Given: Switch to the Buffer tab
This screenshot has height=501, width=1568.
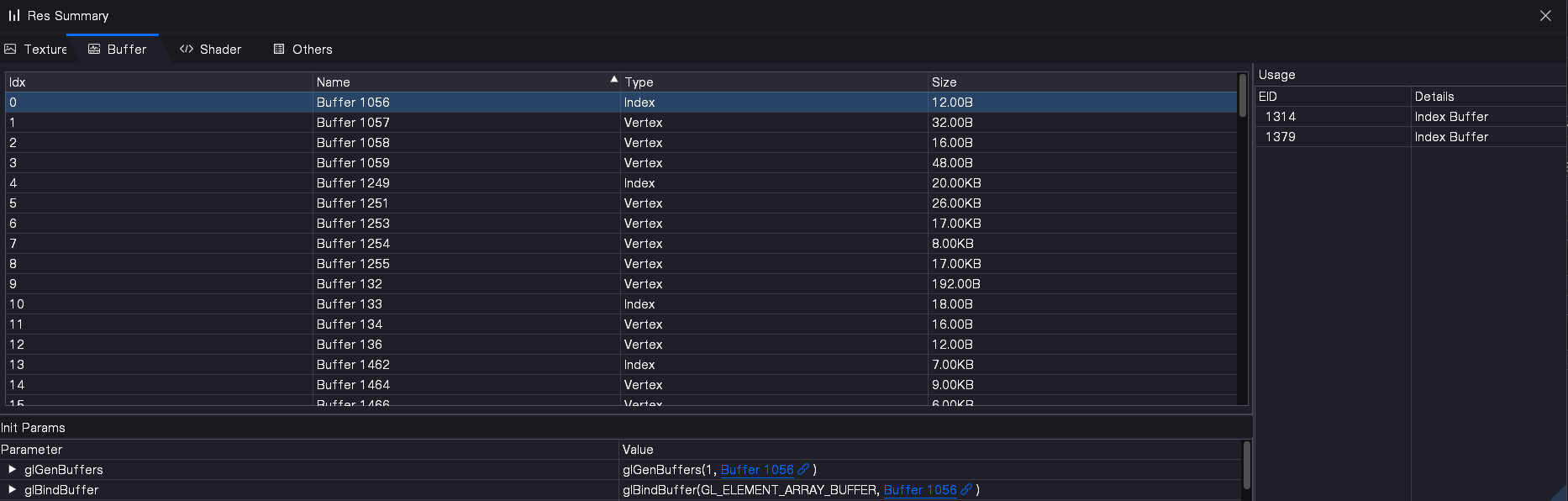Looking at the screenshot, I should tap(118, 50).
